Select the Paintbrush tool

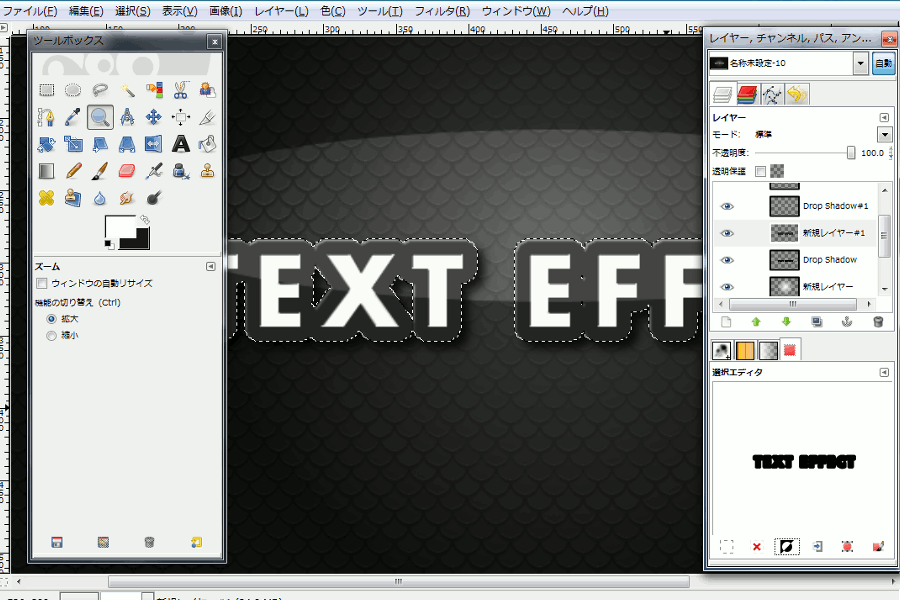(x=100, y=172)
